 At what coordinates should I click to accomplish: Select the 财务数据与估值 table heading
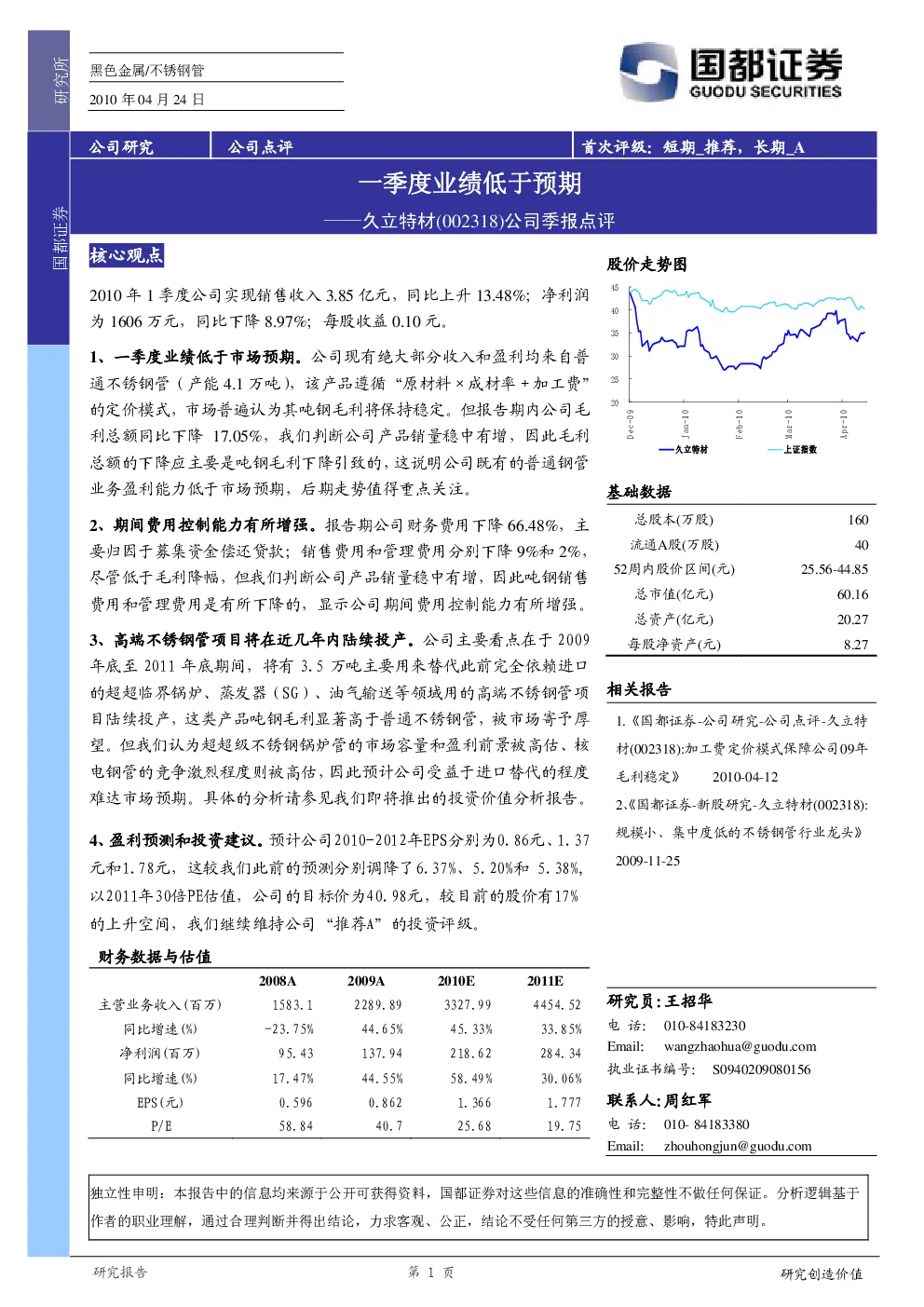(x=155, y=957)
